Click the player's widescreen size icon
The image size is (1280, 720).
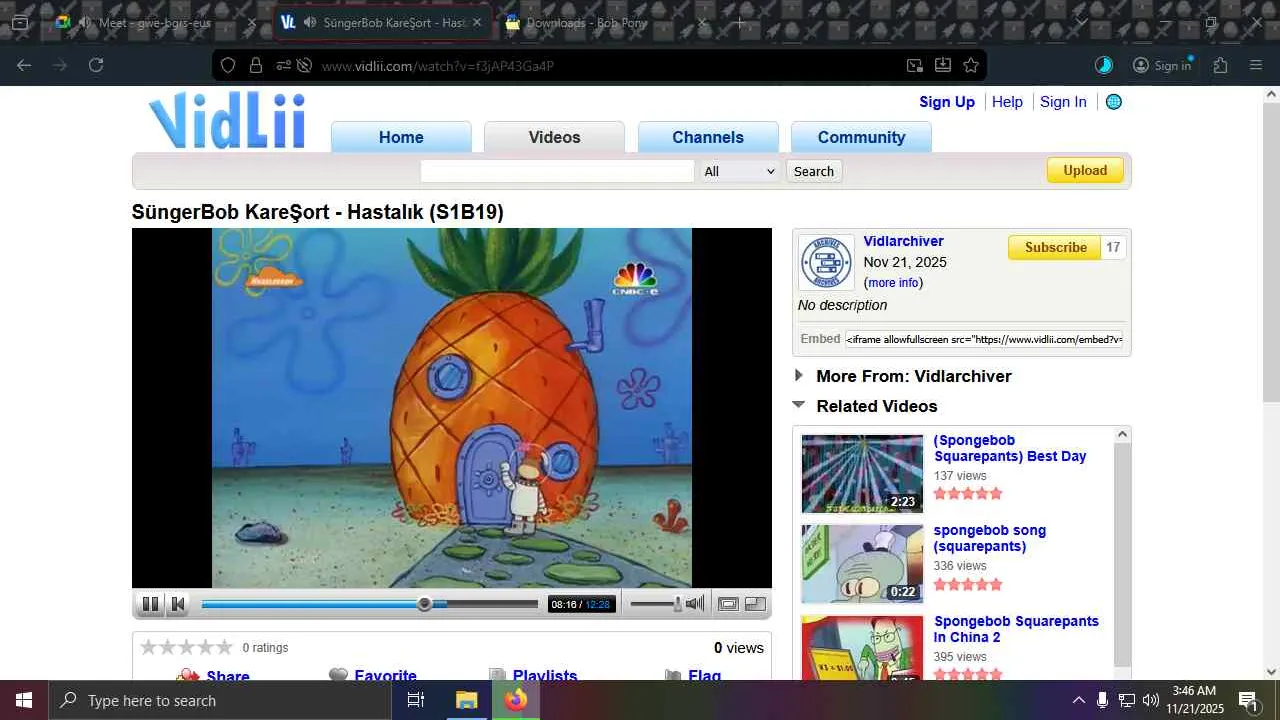(x=728, y=604)
